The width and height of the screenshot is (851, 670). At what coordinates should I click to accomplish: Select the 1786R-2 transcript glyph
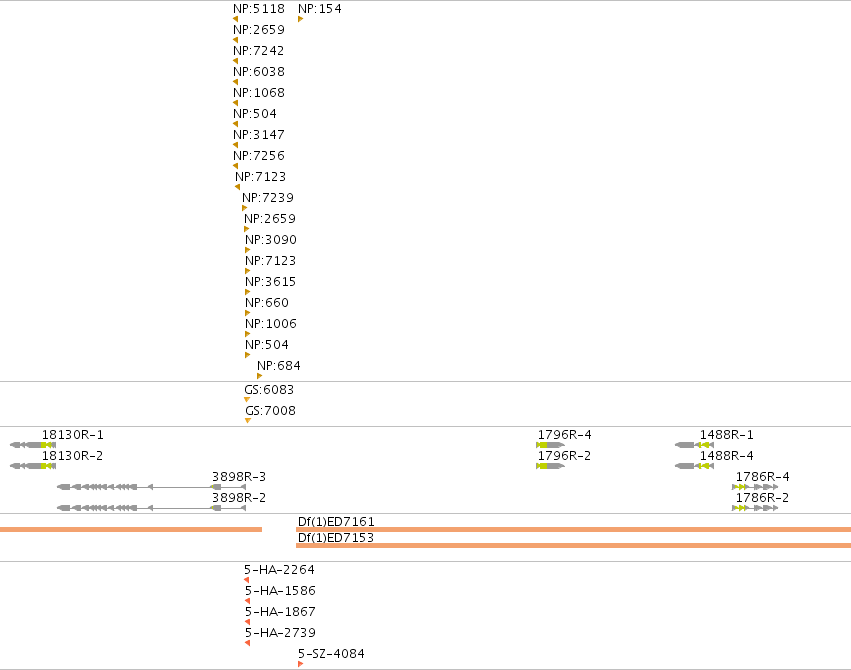coord(755,508)
